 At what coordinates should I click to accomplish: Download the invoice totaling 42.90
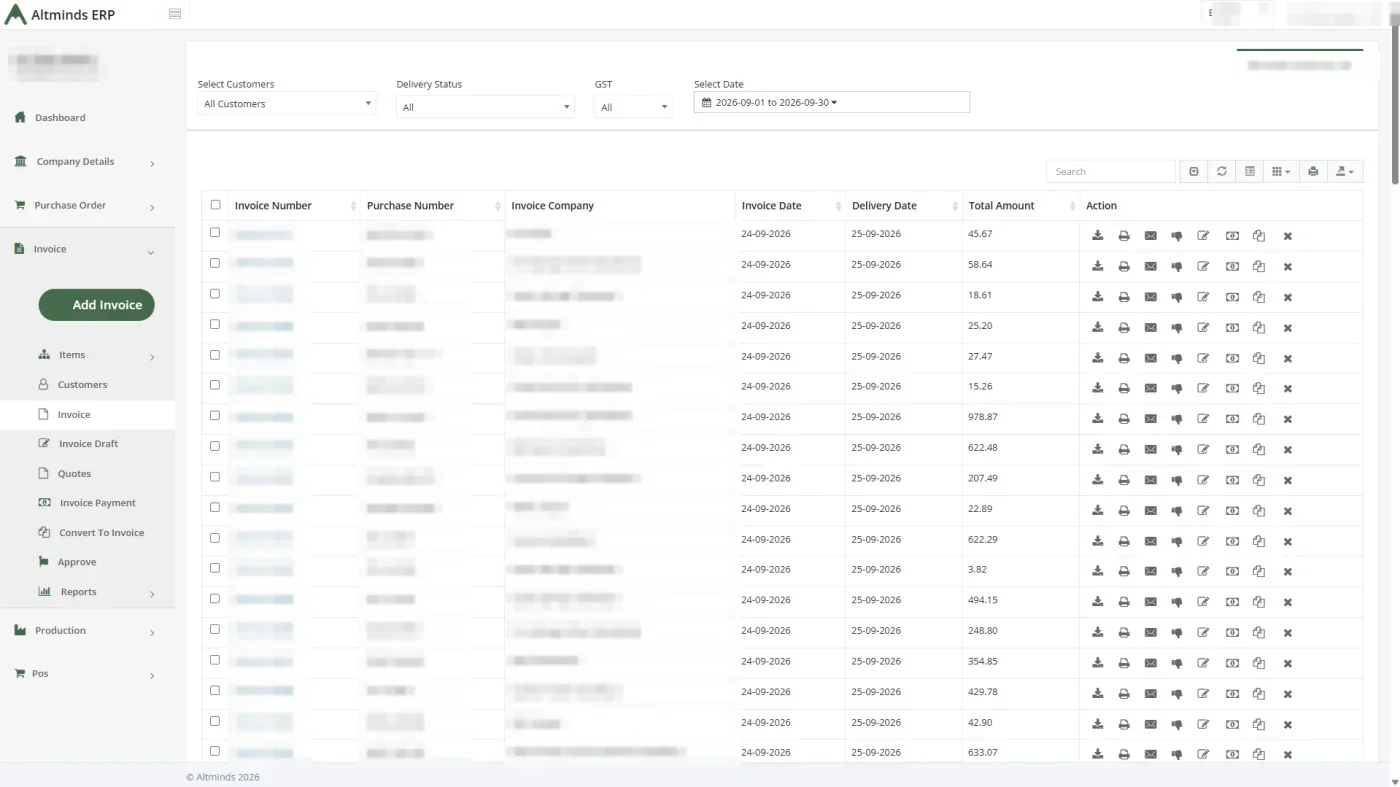click(1097, 724)
